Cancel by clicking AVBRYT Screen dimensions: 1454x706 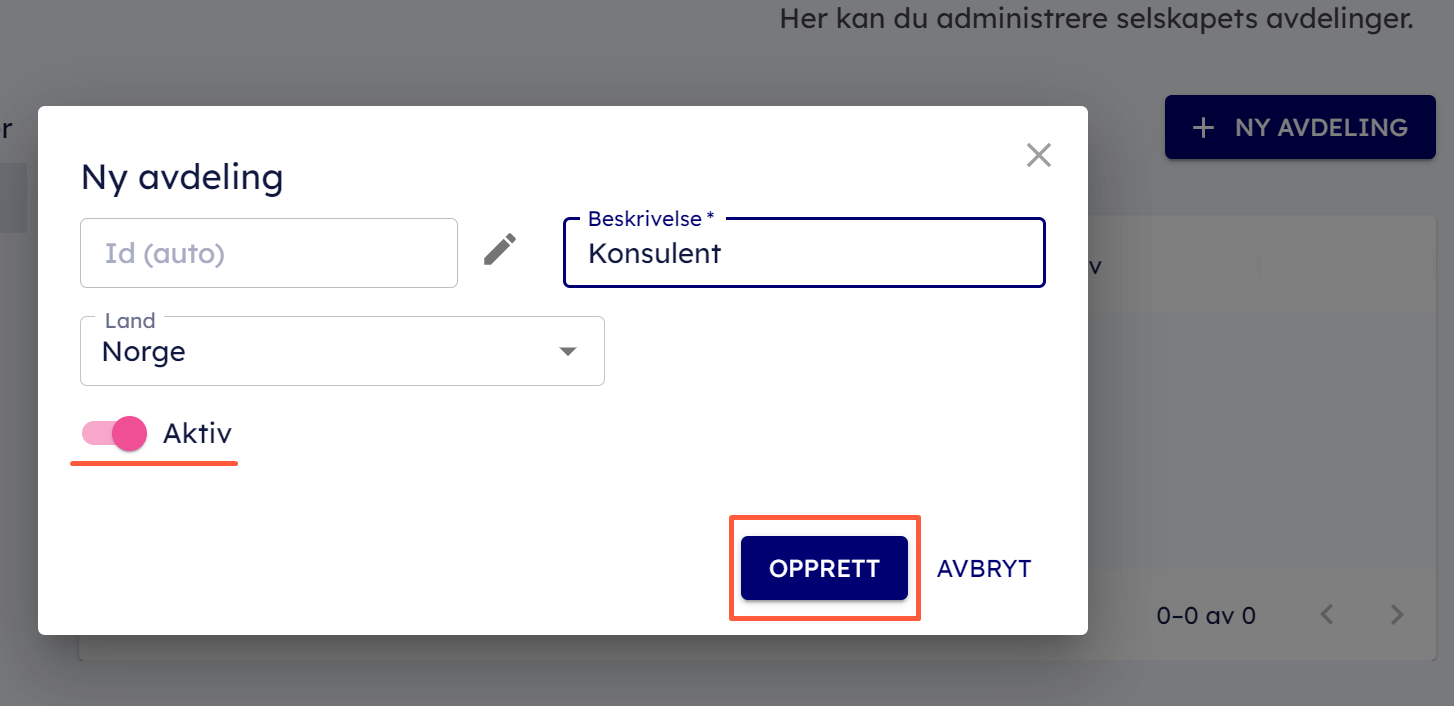(x=984, y=569)
